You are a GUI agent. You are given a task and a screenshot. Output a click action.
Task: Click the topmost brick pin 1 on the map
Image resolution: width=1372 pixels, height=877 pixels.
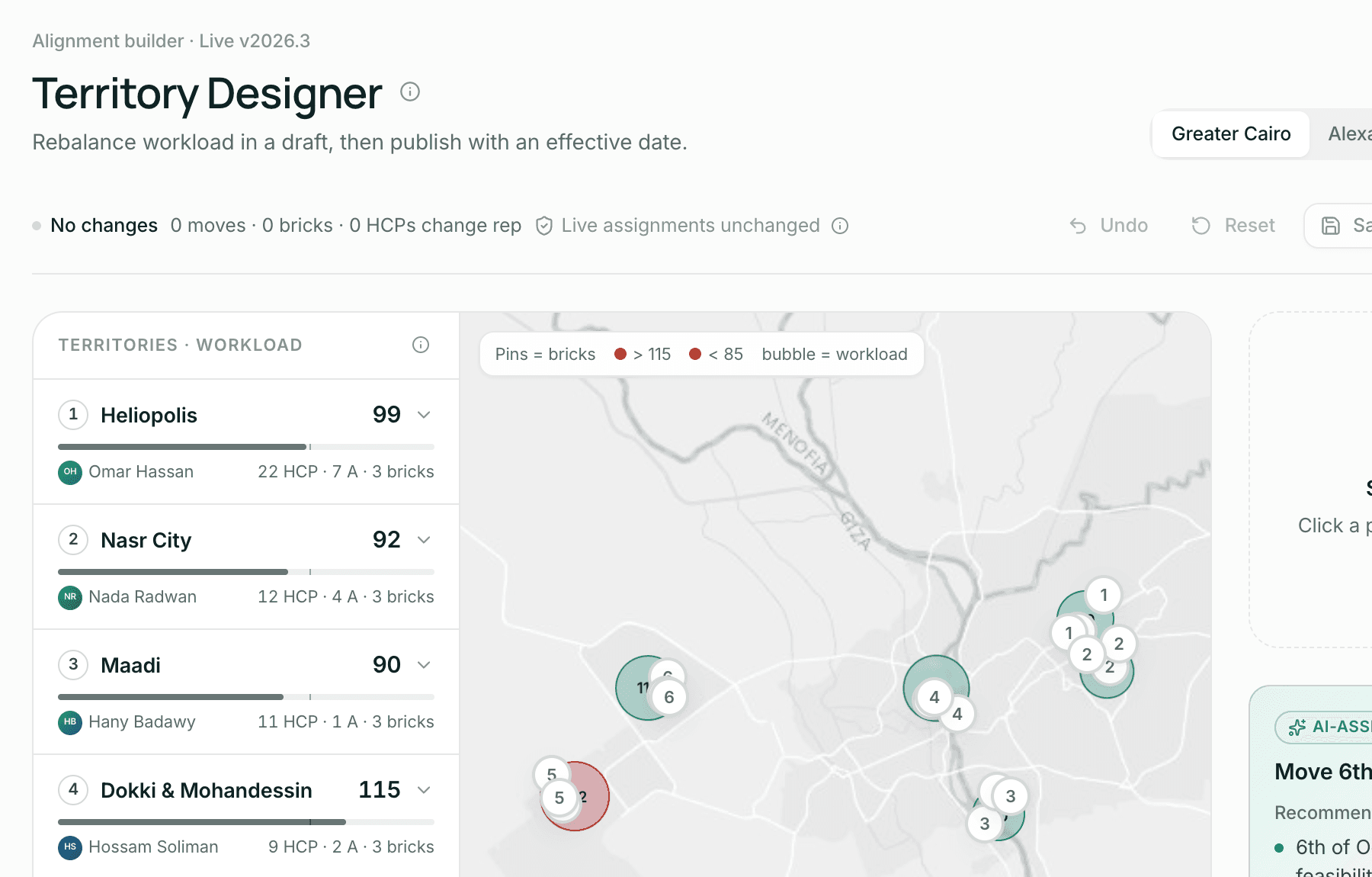[1104, 595]
